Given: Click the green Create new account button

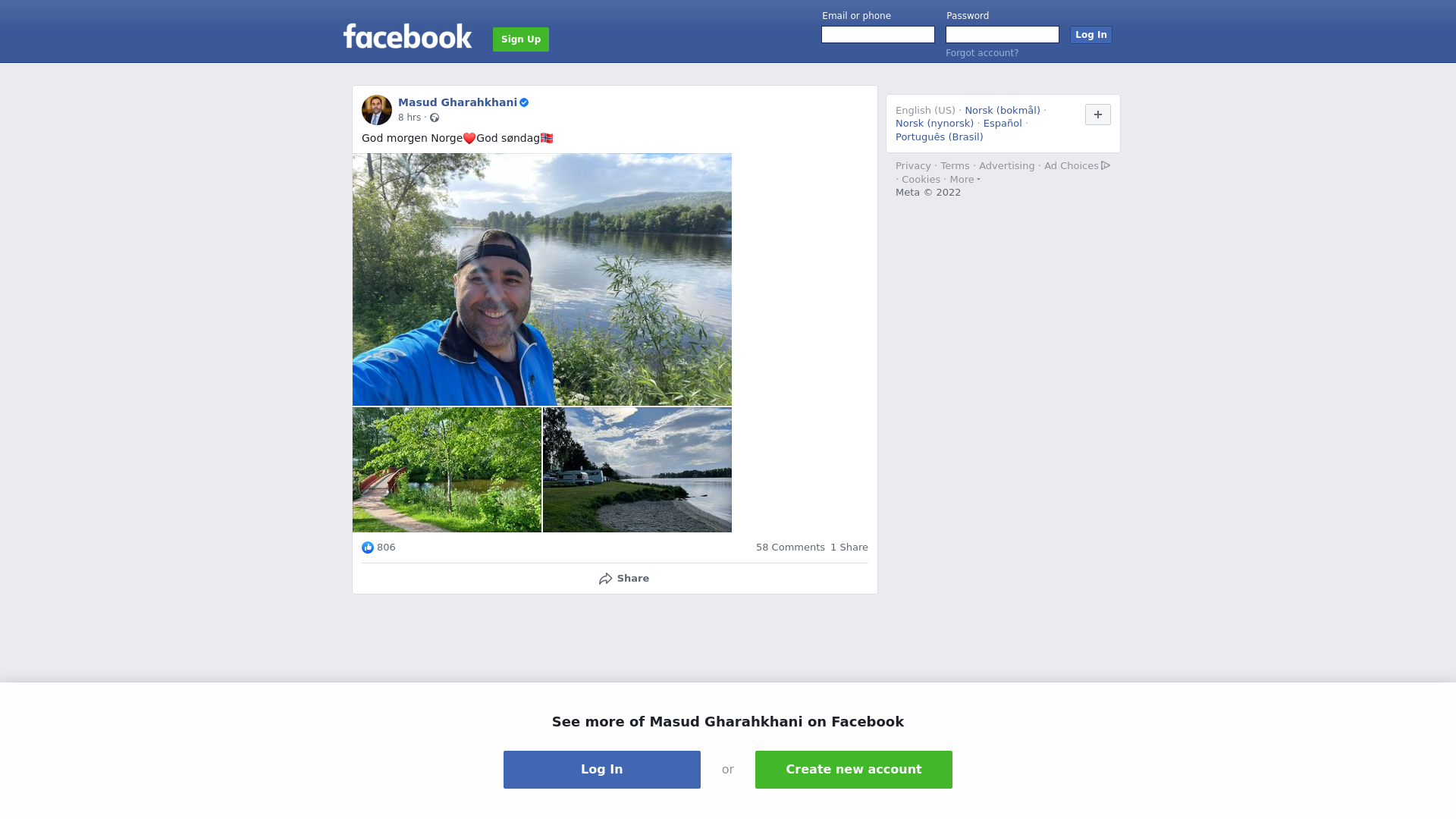Looking at the screenshot, I should tap(854, 770).
